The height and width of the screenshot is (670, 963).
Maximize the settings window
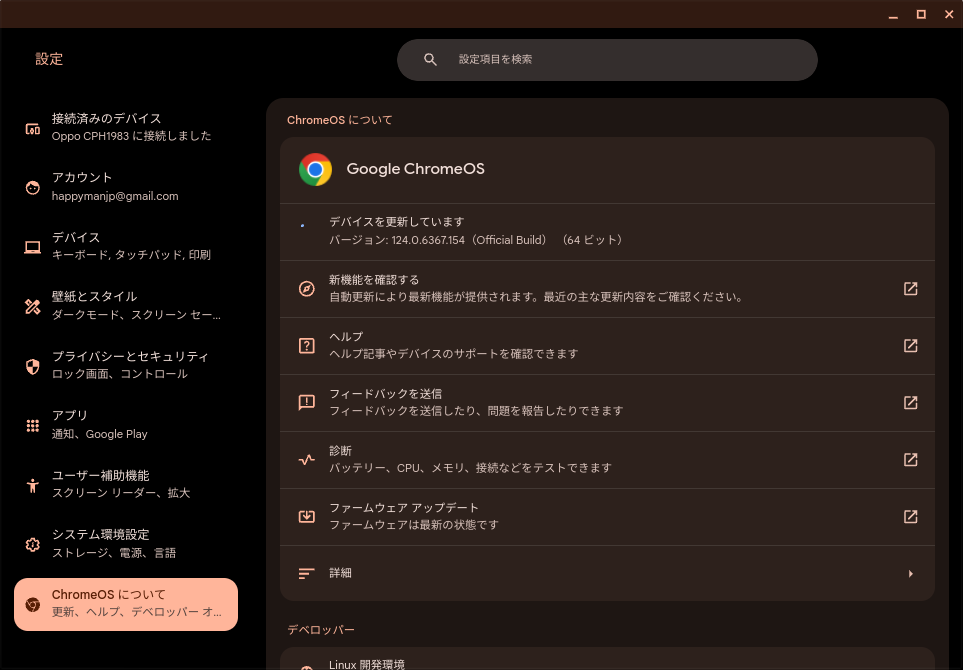[x=921, y=14]
